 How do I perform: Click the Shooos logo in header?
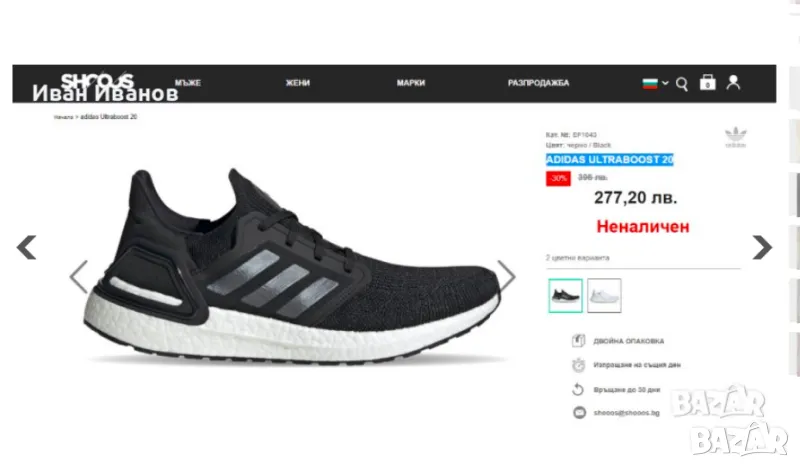click(97, 80)
